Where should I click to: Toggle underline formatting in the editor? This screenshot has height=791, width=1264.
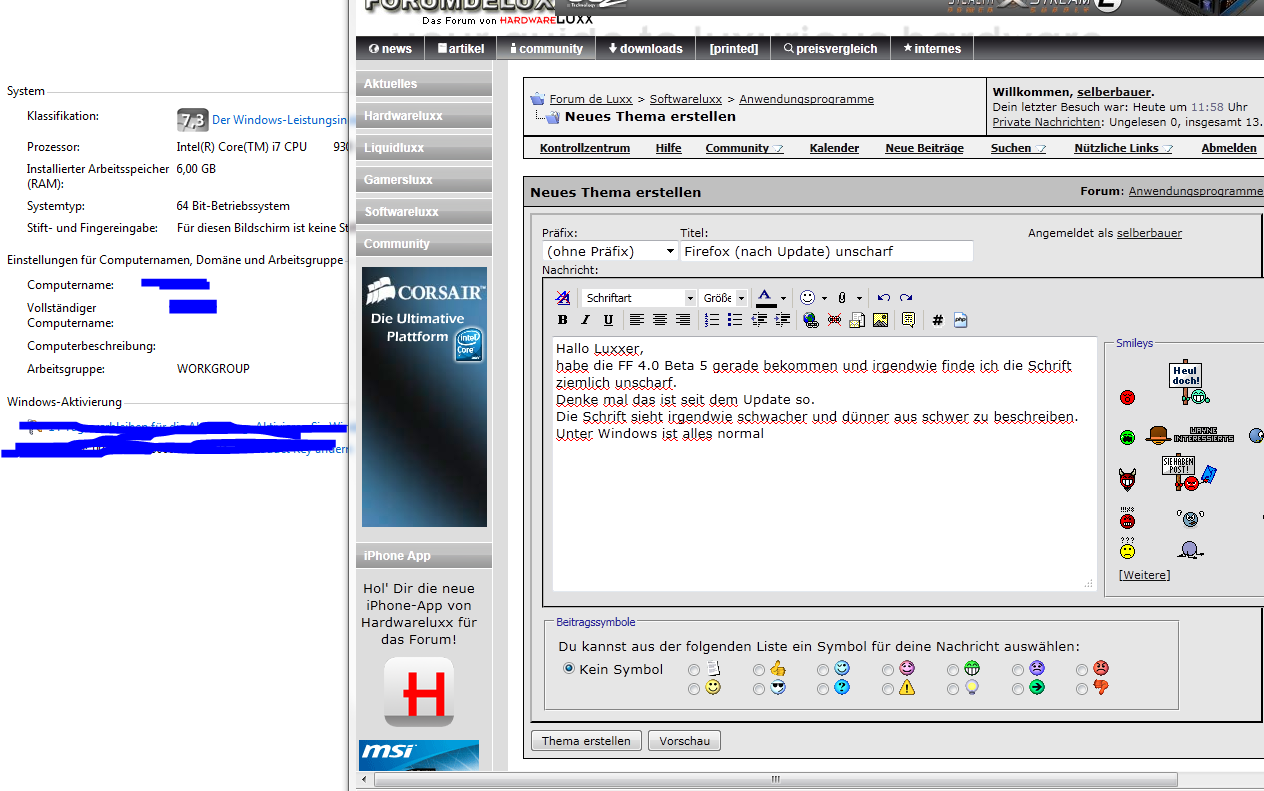(608, 320)
